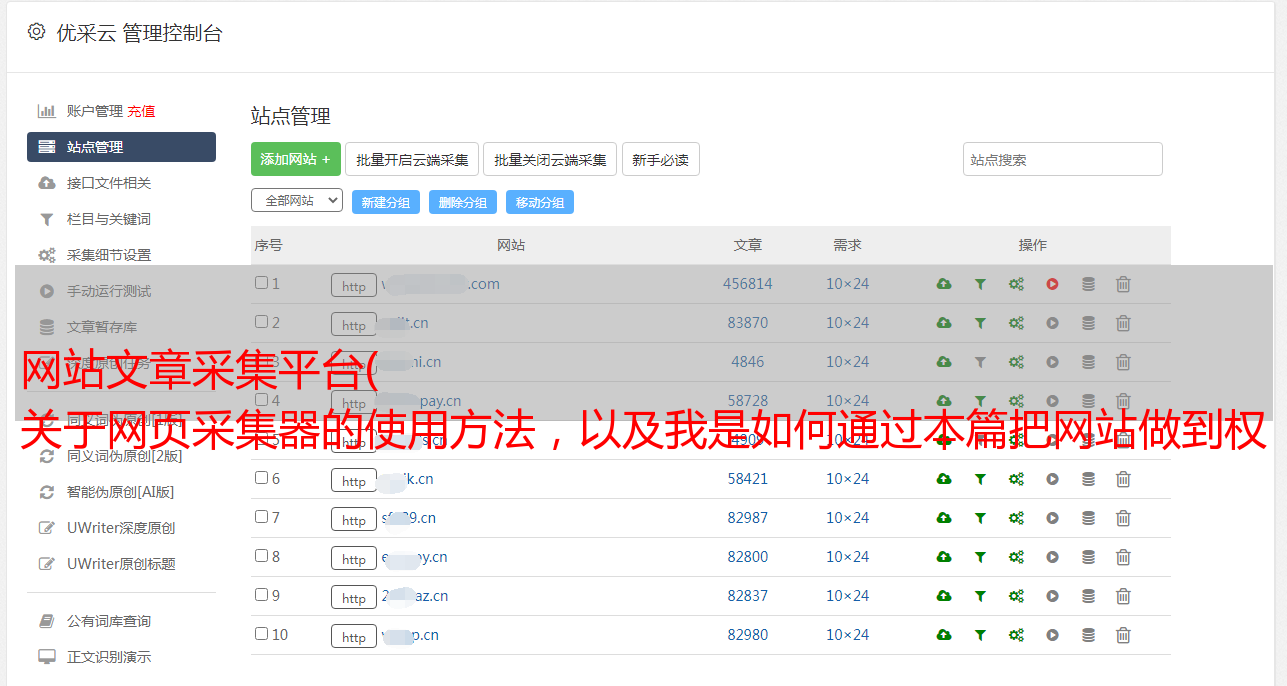Click the book icon beside 公有词库查询
This screenshot has height=686, width=1287.
pyautogui.click(x=47, y=621)
